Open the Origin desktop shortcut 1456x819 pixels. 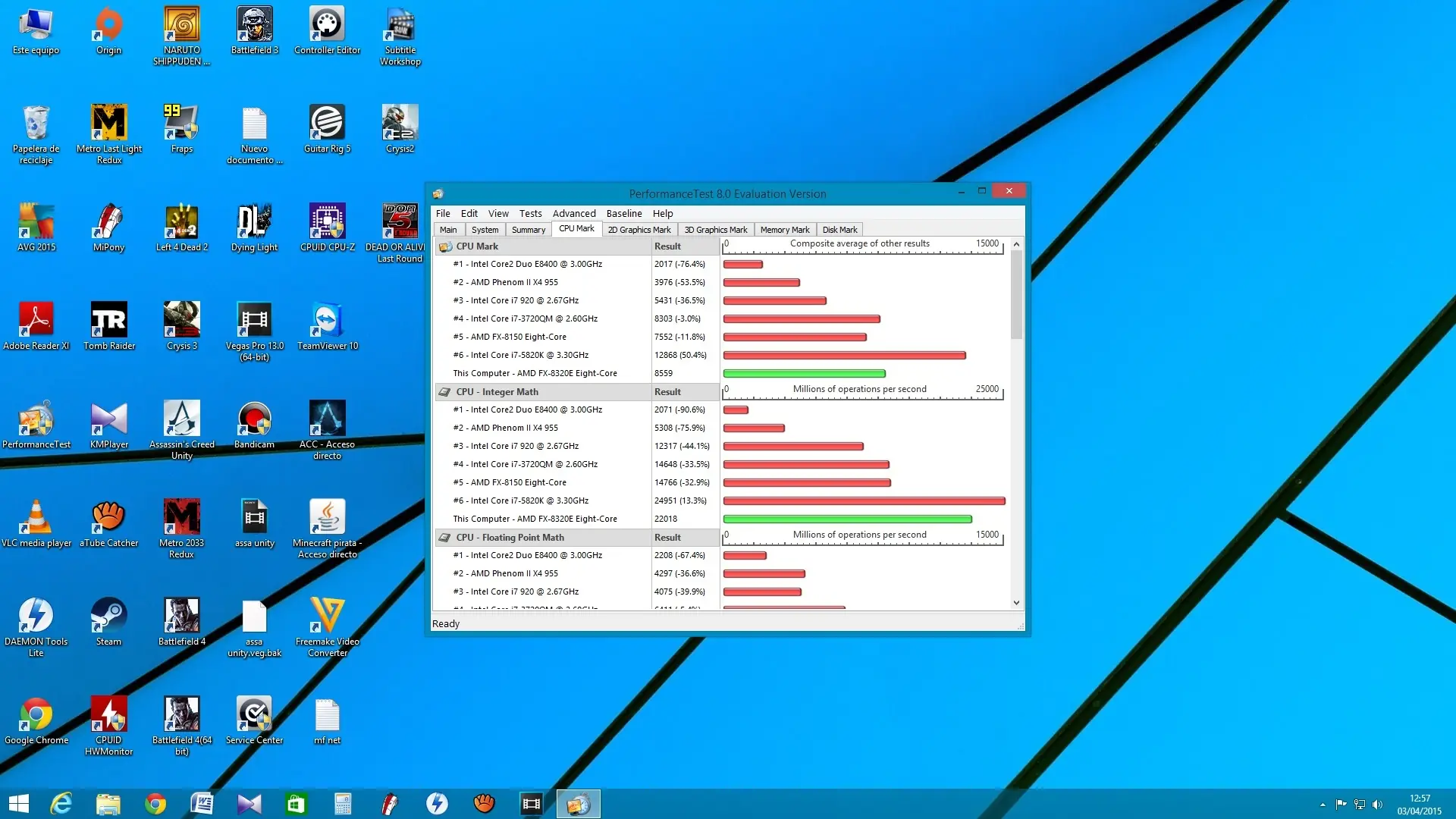point(108,31)
